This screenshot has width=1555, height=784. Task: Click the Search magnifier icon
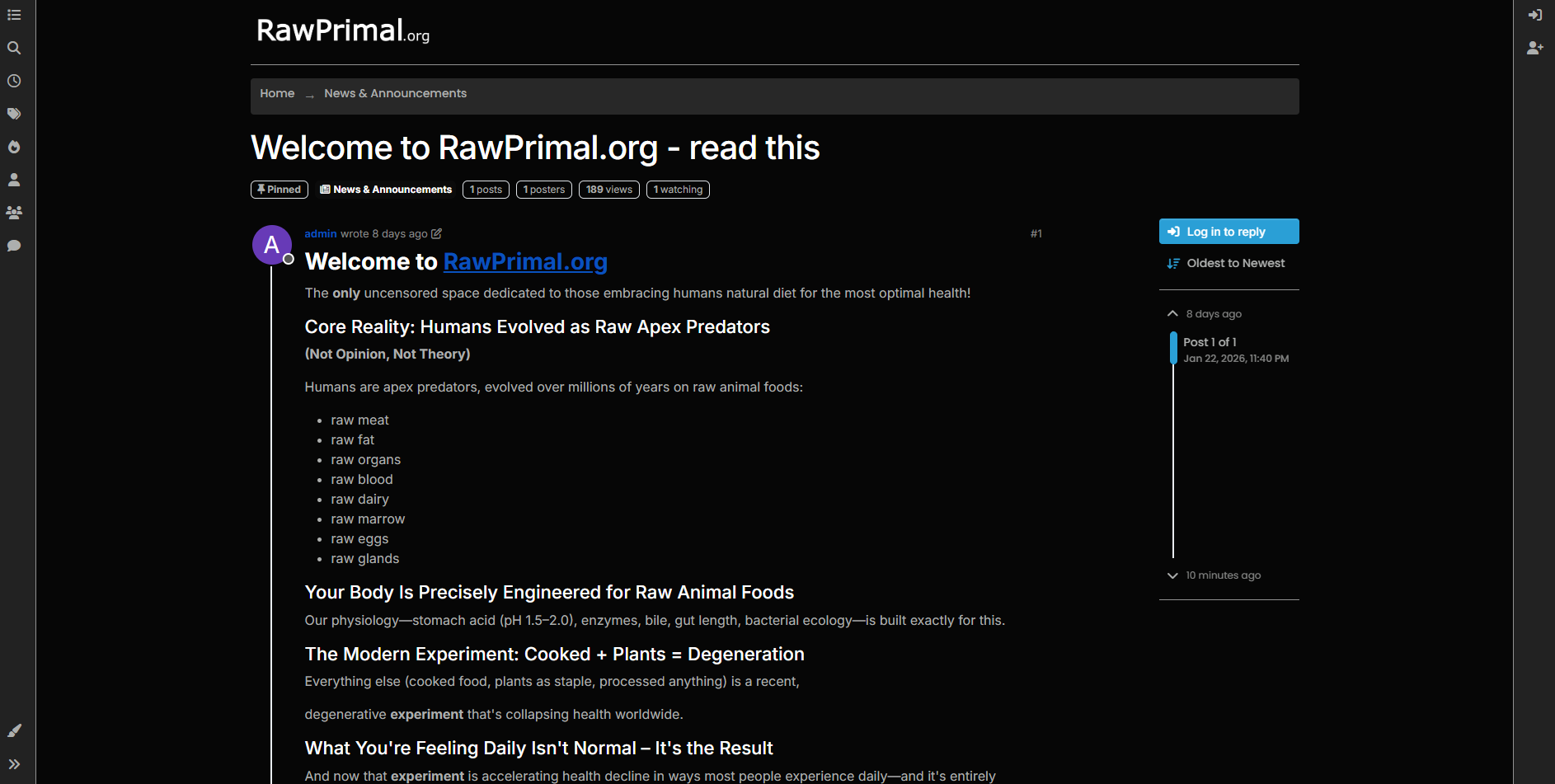(x=14, y=48)
